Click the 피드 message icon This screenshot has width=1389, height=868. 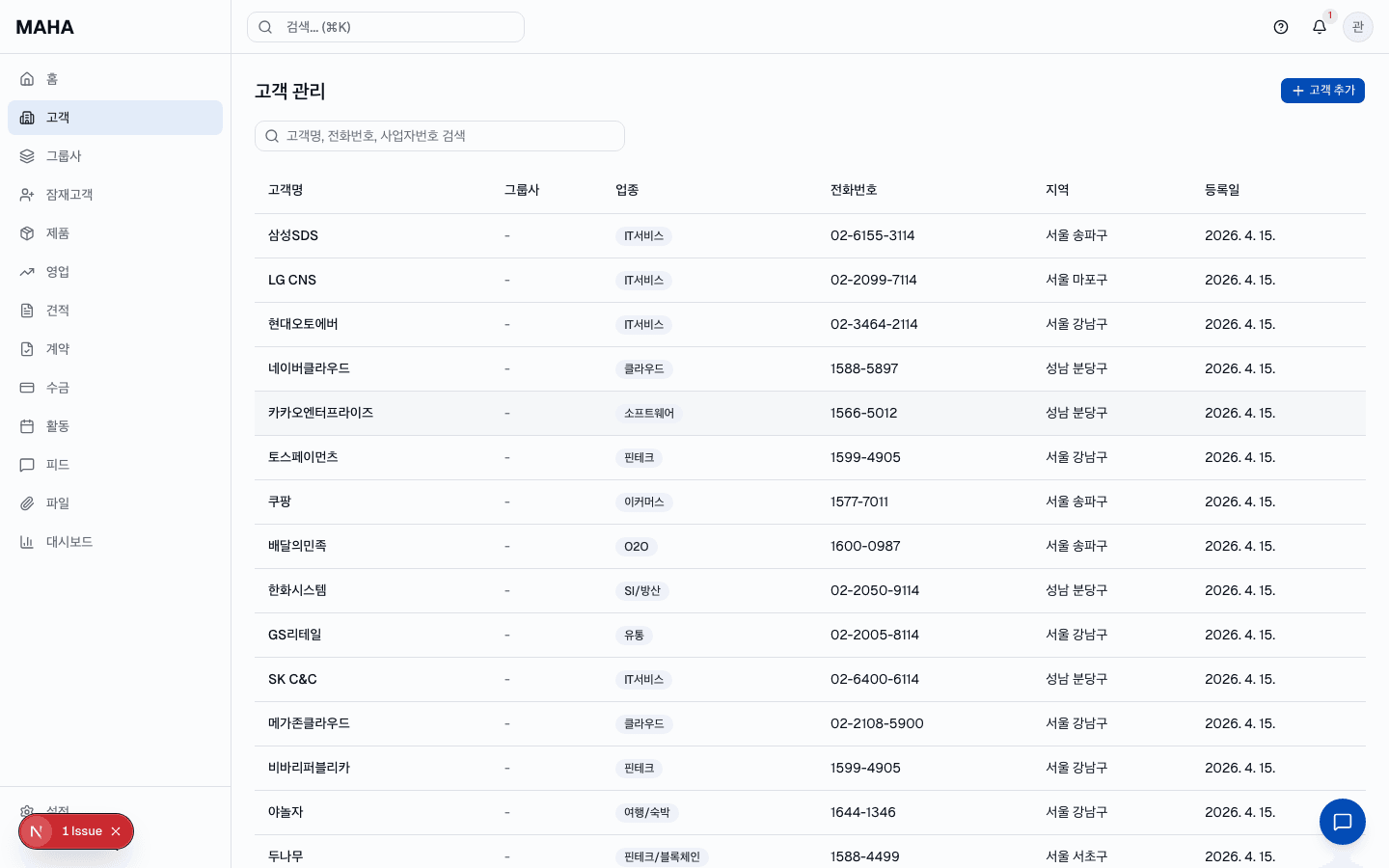point(27,465)
